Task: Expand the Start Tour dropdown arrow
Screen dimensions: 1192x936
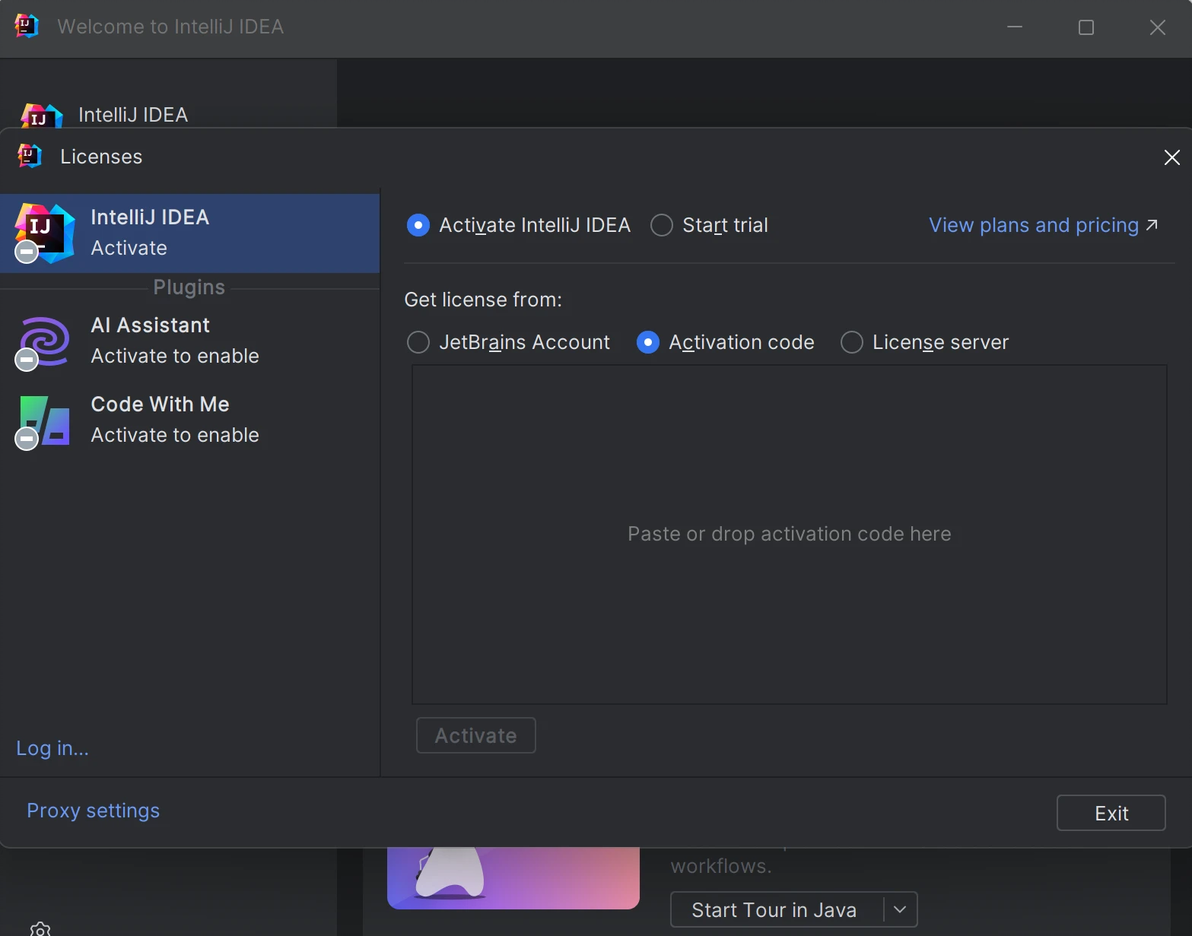Action: (x=900, y=910)
